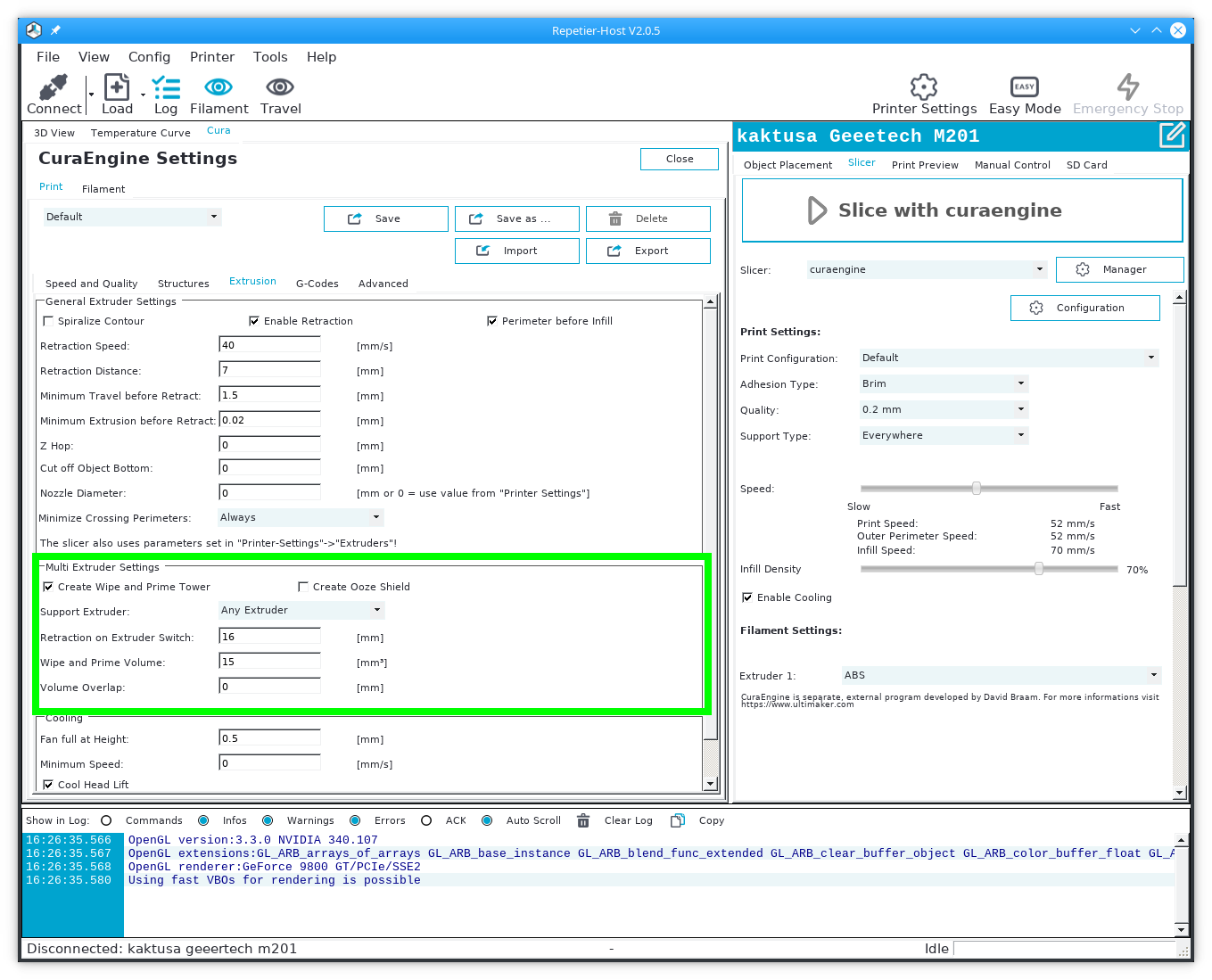This screenshot has width=1212, height=980.
Task: Click the extrusion settings vertical scrollbar
Action: coord(711,542)
